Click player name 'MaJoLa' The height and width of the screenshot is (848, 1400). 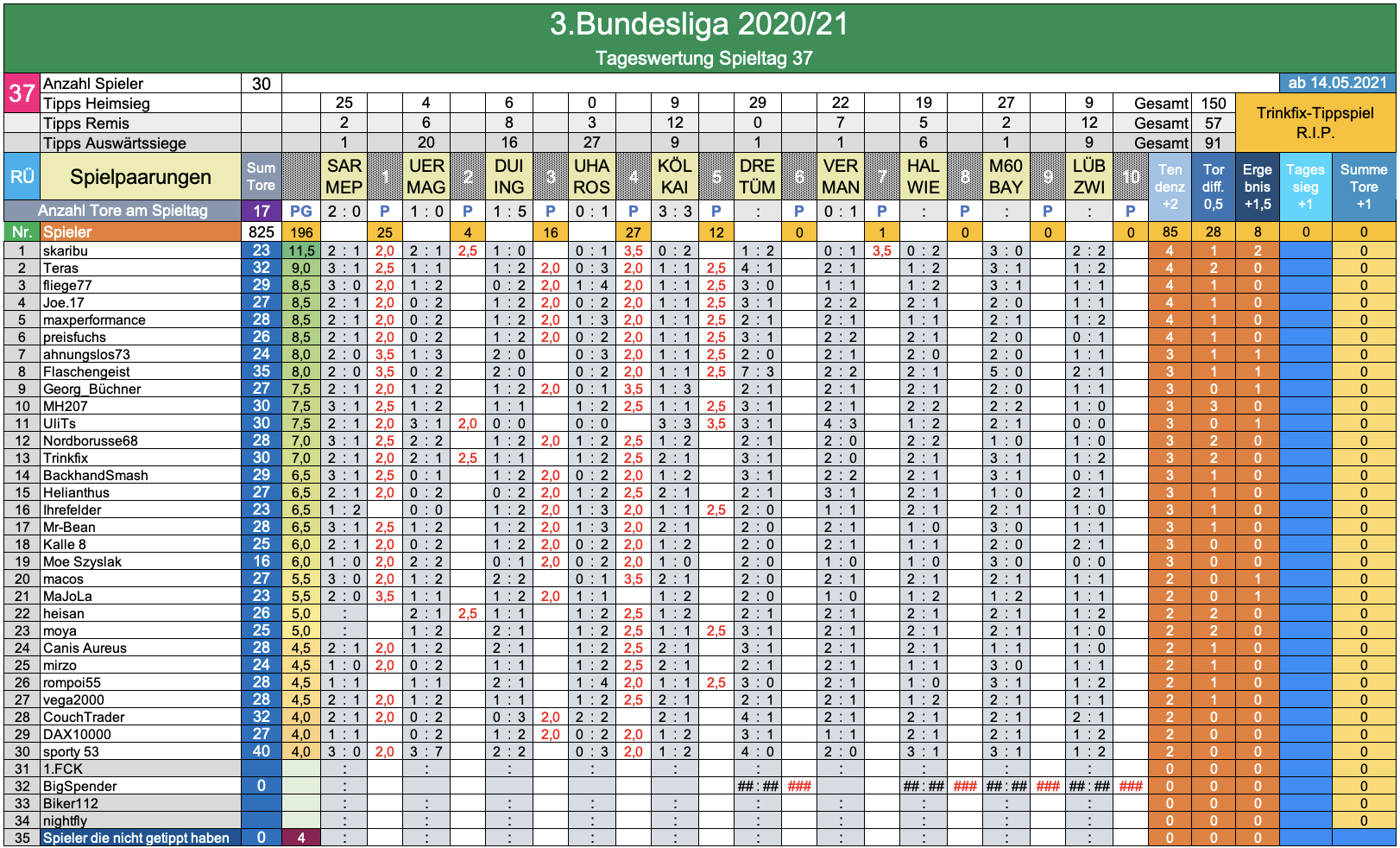pyautogui.click(x=67, y=596)
